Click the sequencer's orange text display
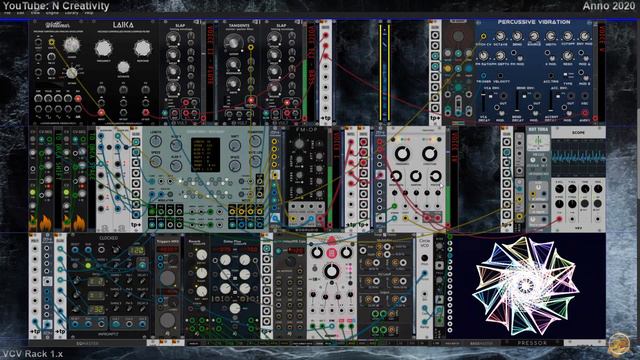Viewport: 640px width, 360px height. tap(205, 155)
